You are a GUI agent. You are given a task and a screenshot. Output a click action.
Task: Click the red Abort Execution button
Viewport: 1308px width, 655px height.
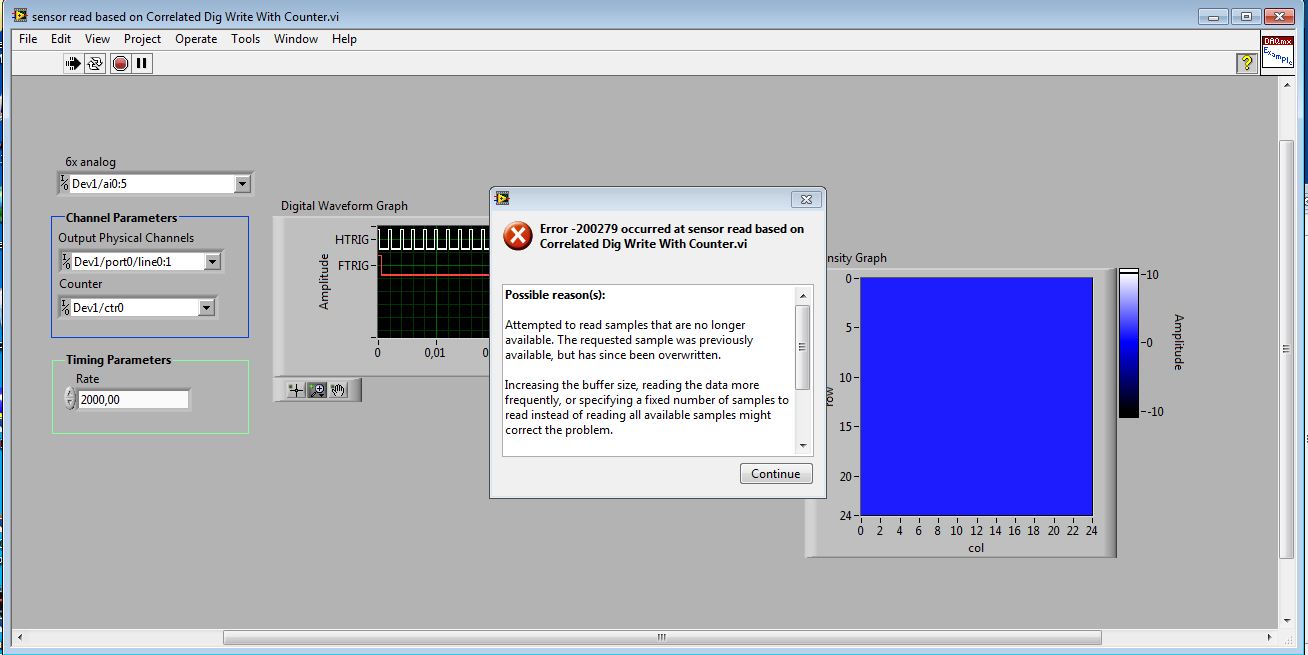pyautogui.click(x=120, y=64)
